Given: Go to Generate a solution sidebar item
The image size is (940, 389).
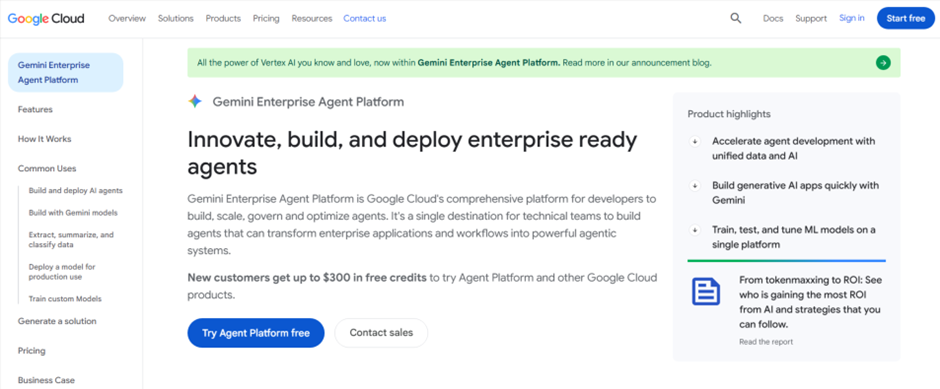Looking at the screenshot, I should pos(57,321).
